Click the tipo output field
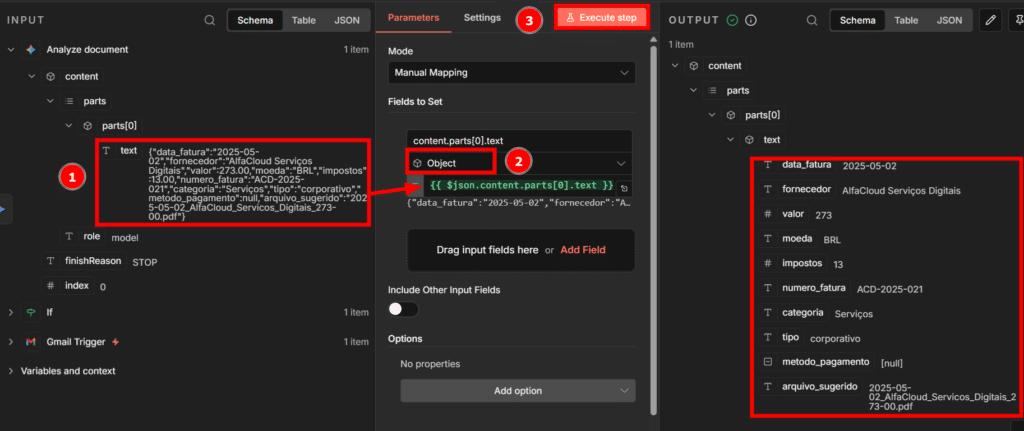 point(782,337)
